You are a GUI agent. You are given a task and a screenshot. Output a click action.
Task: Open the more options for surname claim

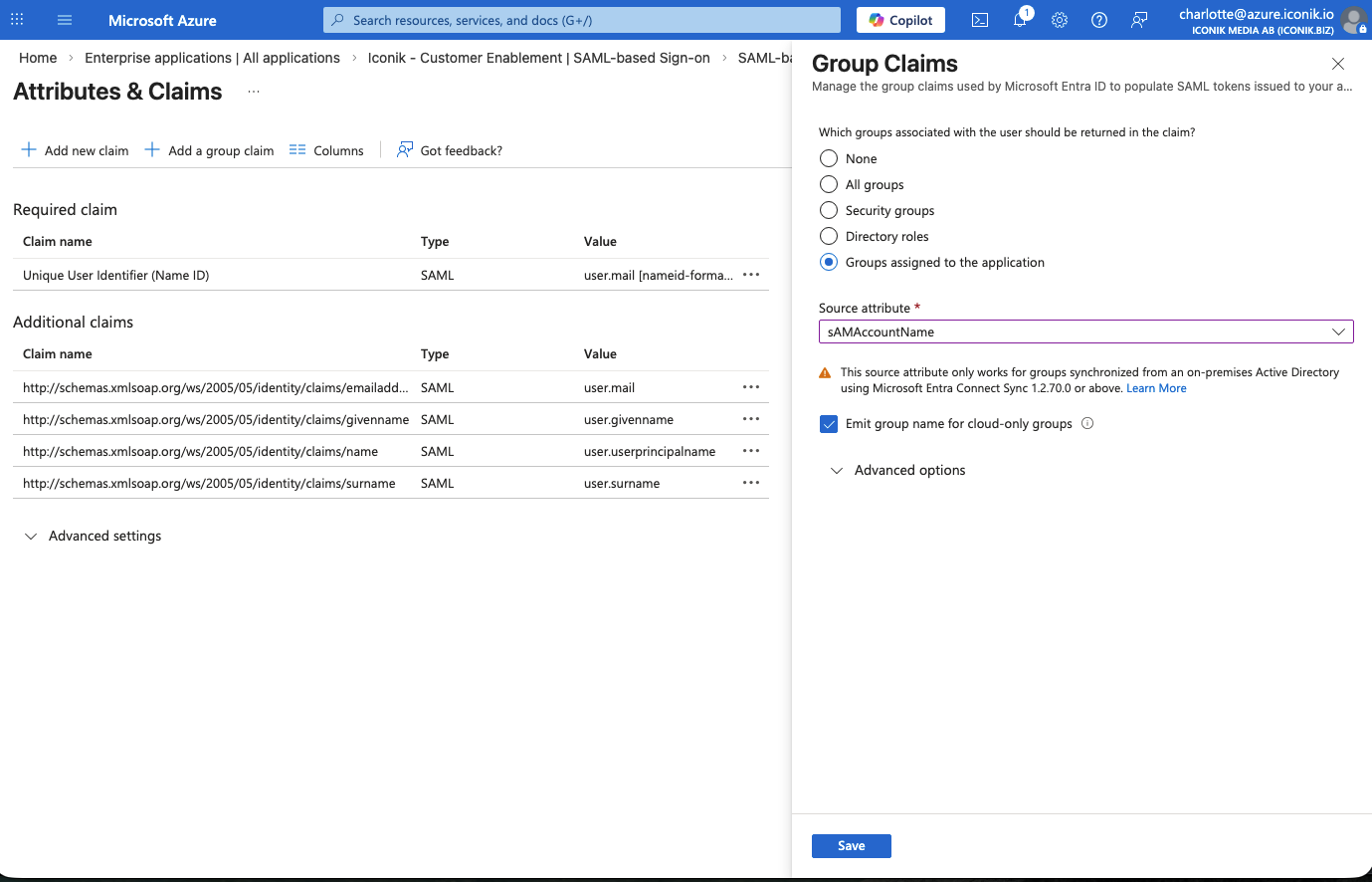click(x=751, y=483)
